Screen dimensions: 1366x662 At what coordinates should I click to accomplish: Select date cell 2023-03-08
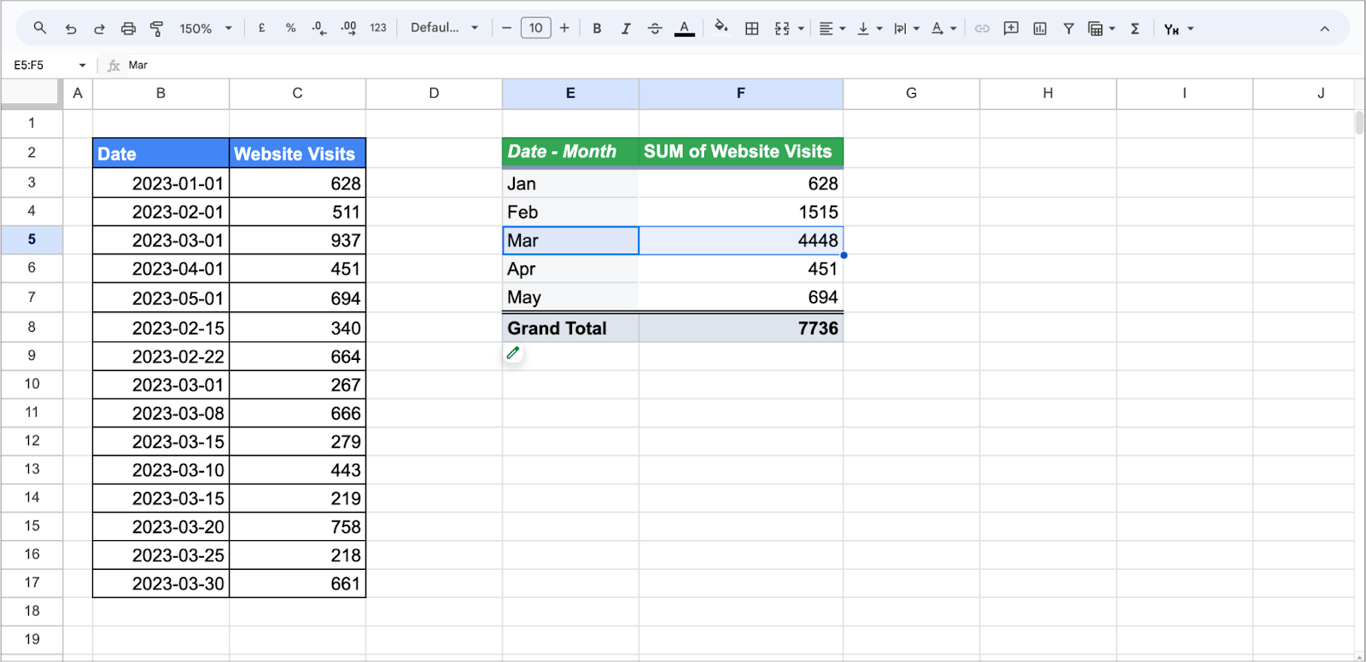click(161, 413)
